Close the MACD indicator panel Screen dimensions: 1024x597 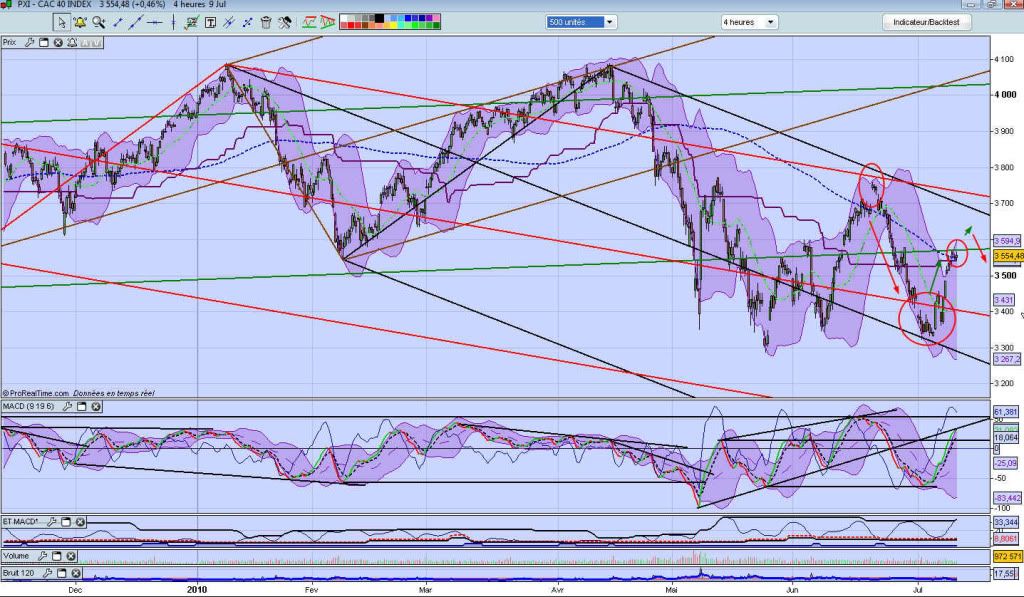pyautogui.click(x=95, y=407)
